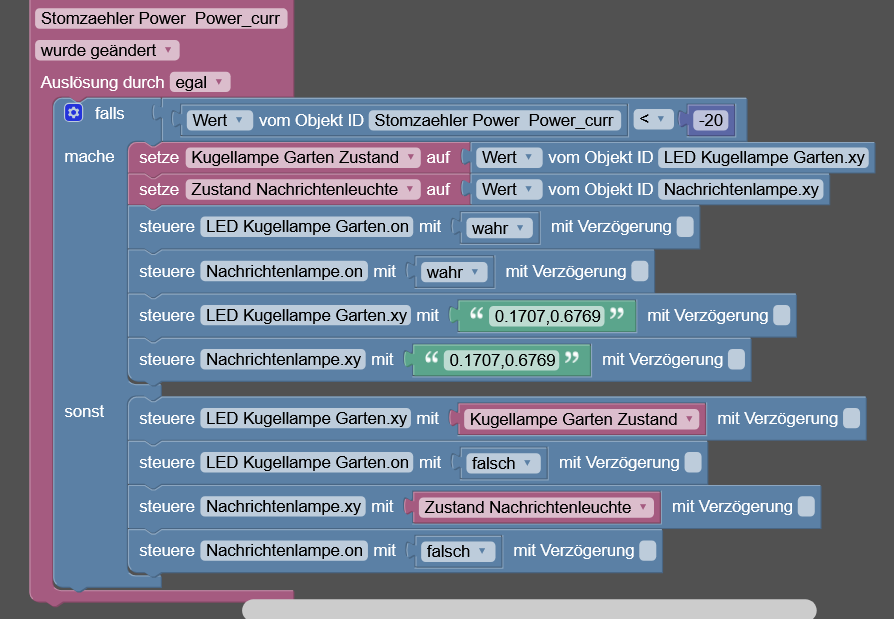Click the 'Auslösung durch' label
Image resolution: width=894 pixels, height=619 pixels.
(103, 83)
